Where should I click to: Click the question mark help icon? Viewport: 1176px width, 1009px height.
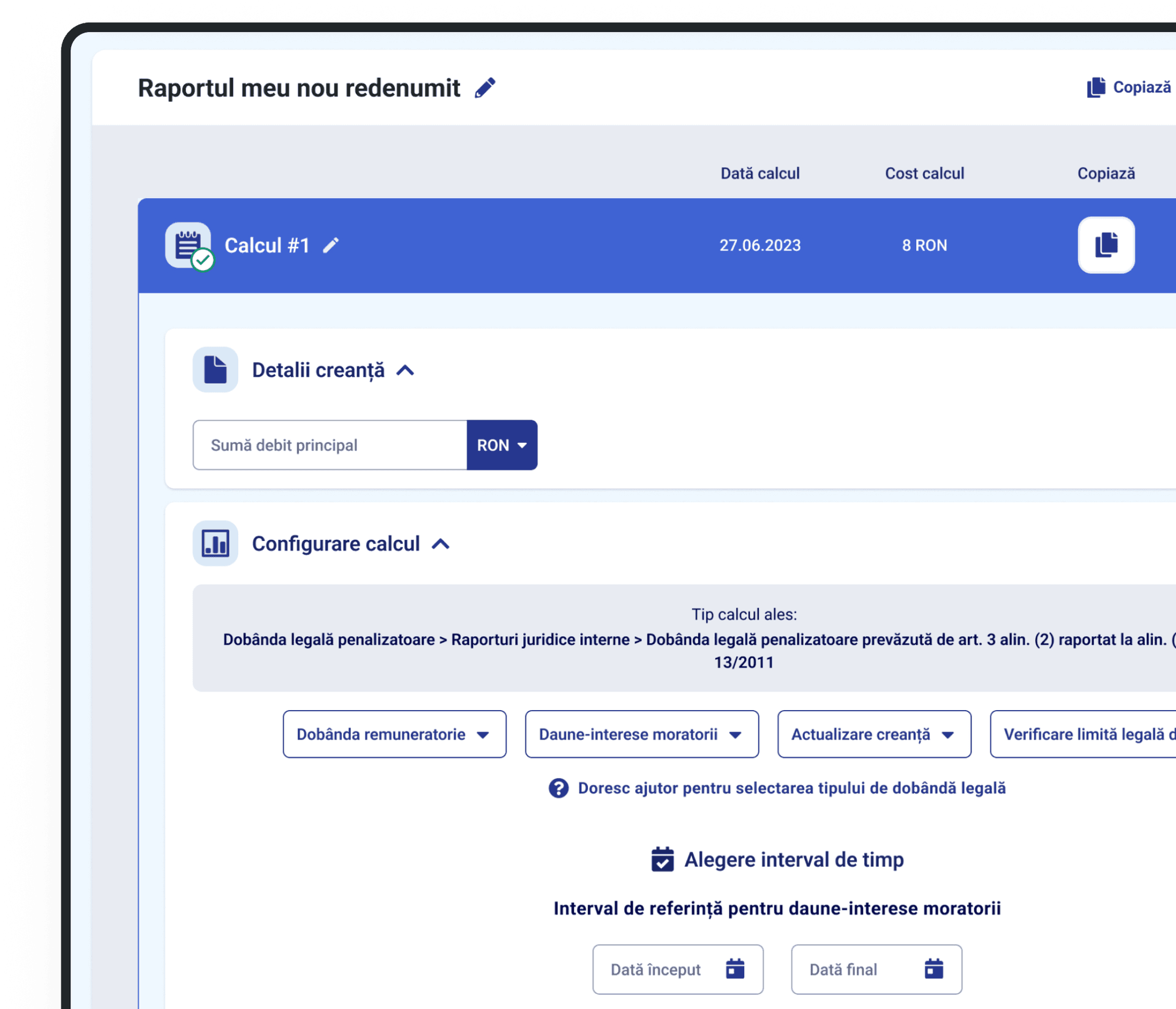point(558,788)
